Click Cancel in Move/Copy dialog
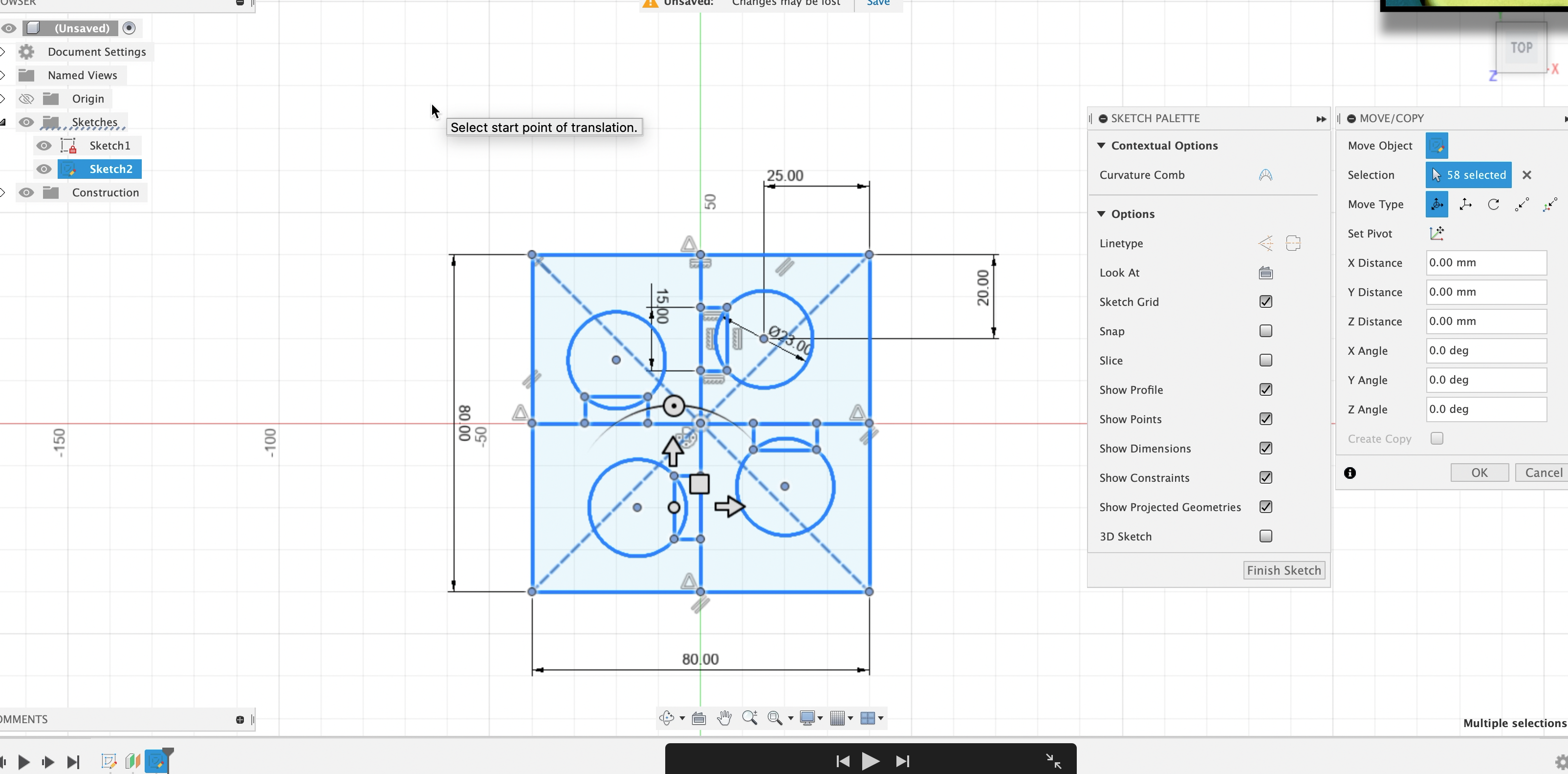The width and height of the screenshot is (1568, 774). [x=1543, y=473]
